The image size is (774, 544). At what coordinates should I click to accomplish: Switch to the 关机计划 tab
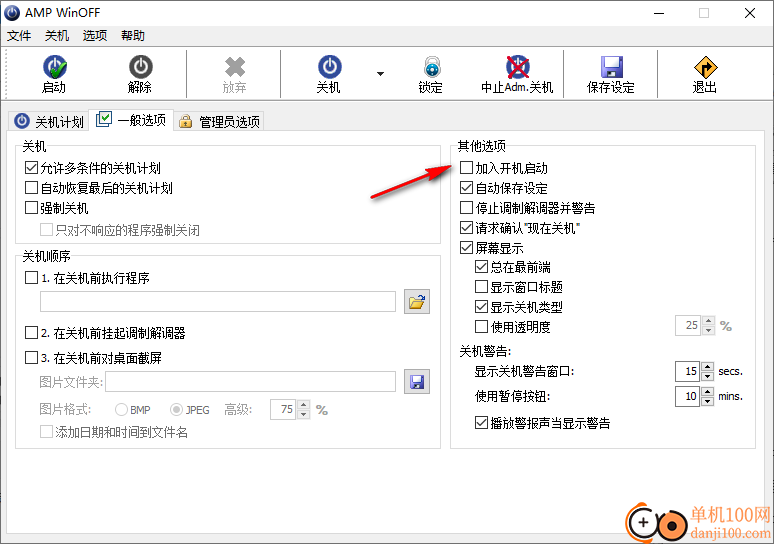(x=48, y=121)
